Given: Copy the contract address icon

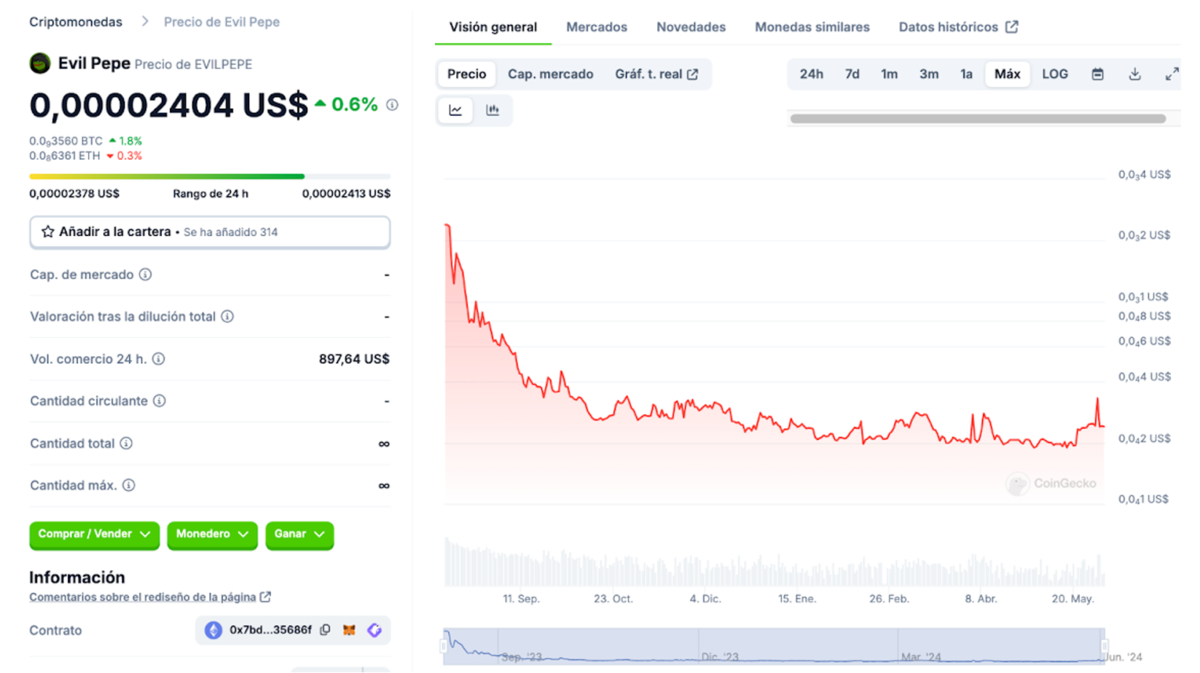Looking at the screenshot, I should pos(325,630).
